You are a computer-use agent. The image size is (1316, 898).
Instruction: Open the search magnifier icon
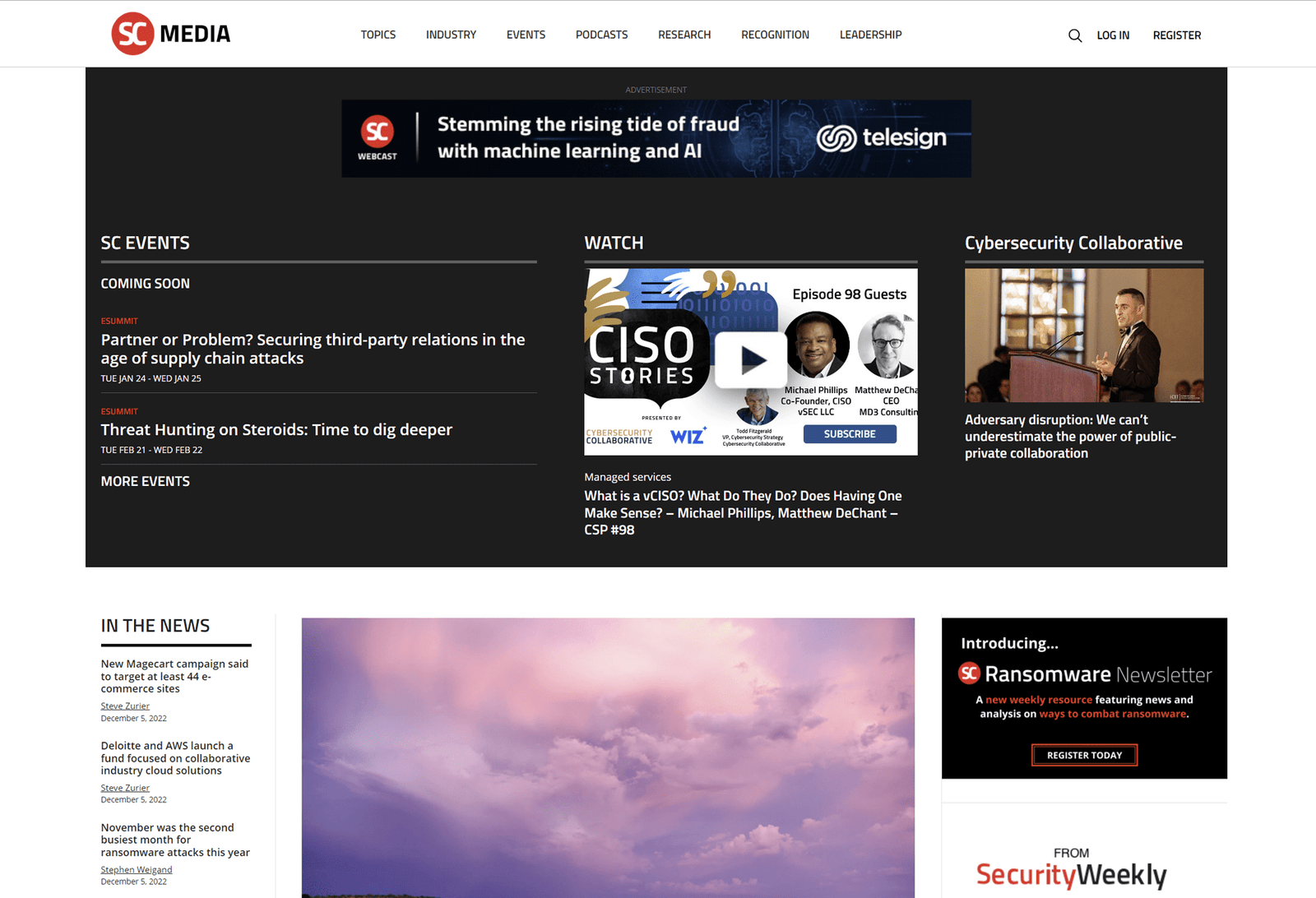point(1075,35)
